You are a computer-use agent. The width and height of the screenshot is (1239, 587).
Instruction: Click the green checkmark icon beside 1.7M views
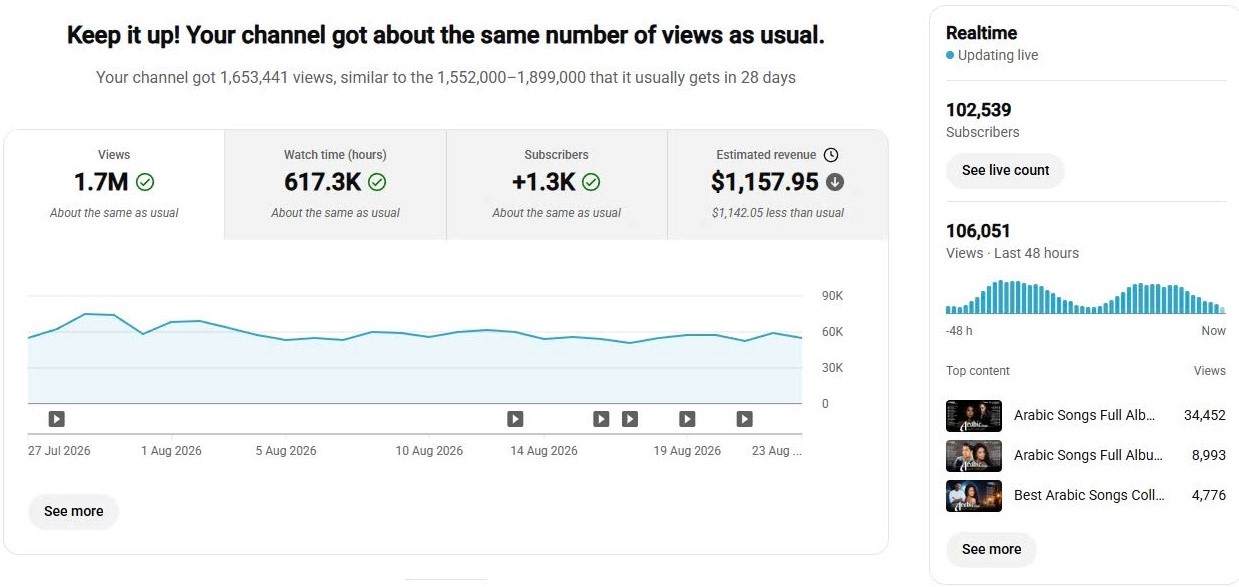coord(145,182)
